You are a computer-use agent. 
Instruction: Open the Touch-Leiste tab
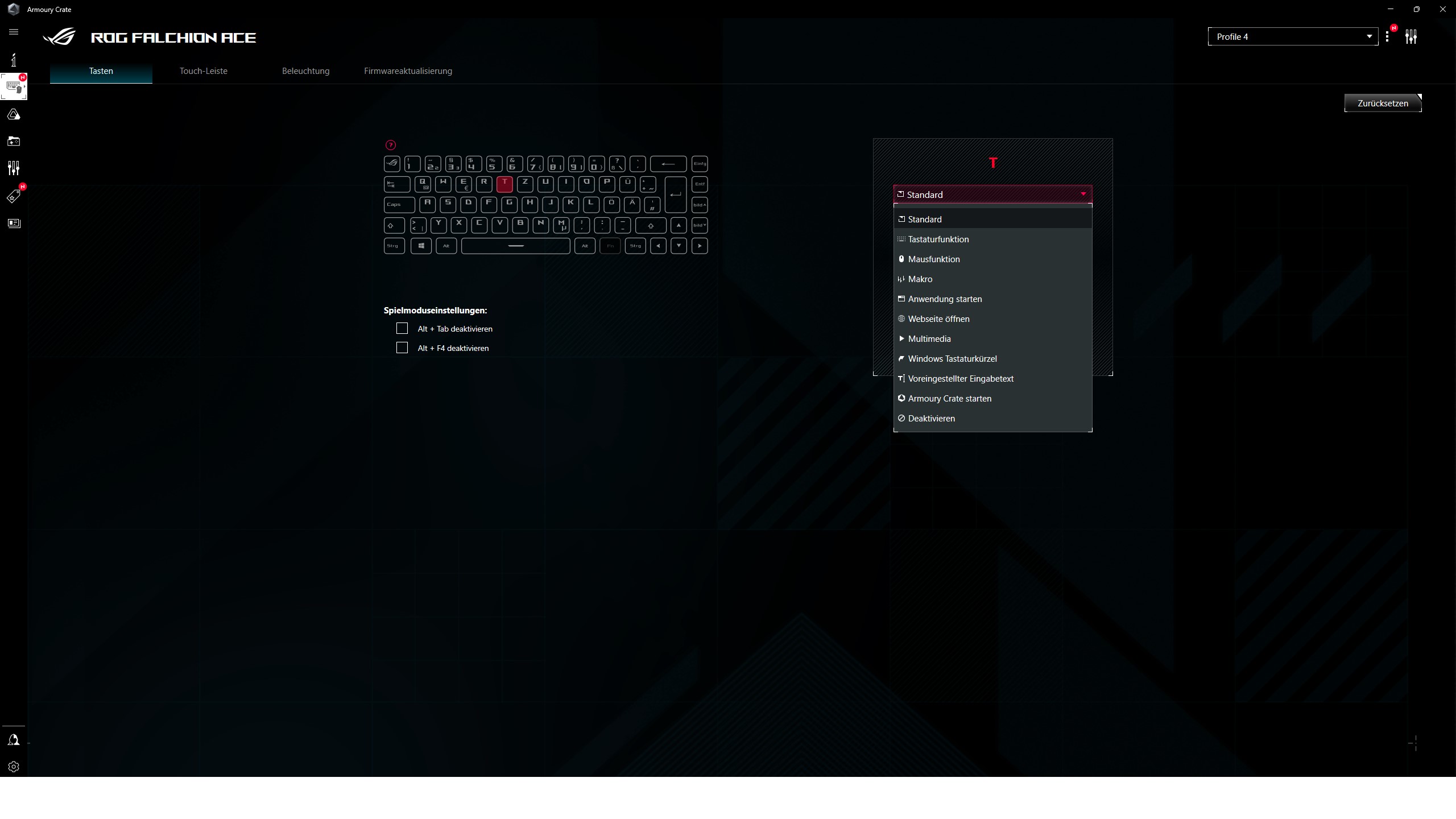[x=203, y=71]
